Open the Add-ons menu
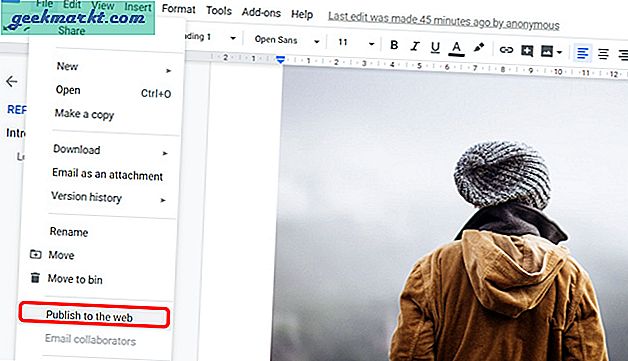This screenshot has width=628, height=361. (x=261, y=12)
